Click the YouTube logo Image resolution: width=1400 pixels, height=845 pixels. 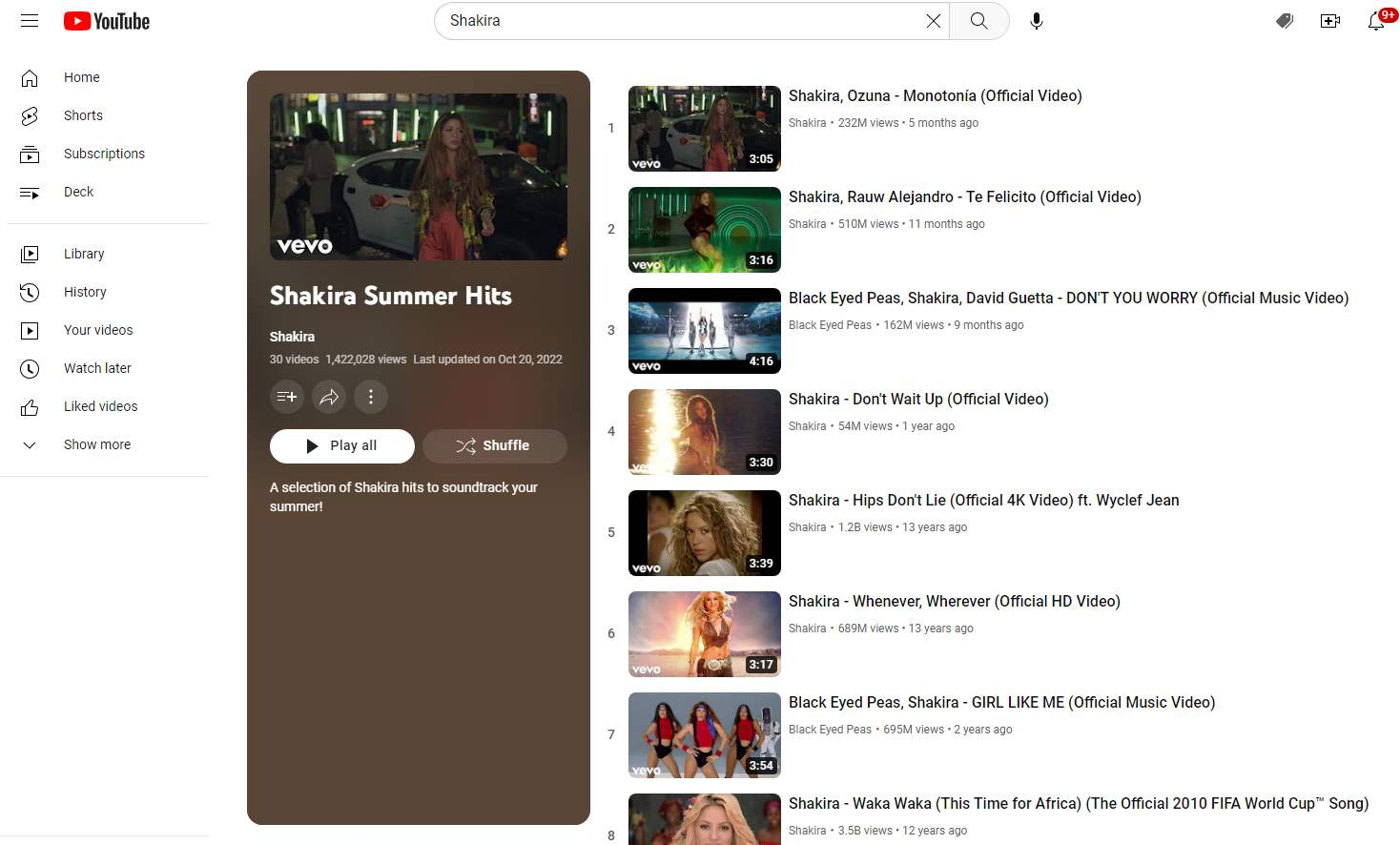point(106,20)
